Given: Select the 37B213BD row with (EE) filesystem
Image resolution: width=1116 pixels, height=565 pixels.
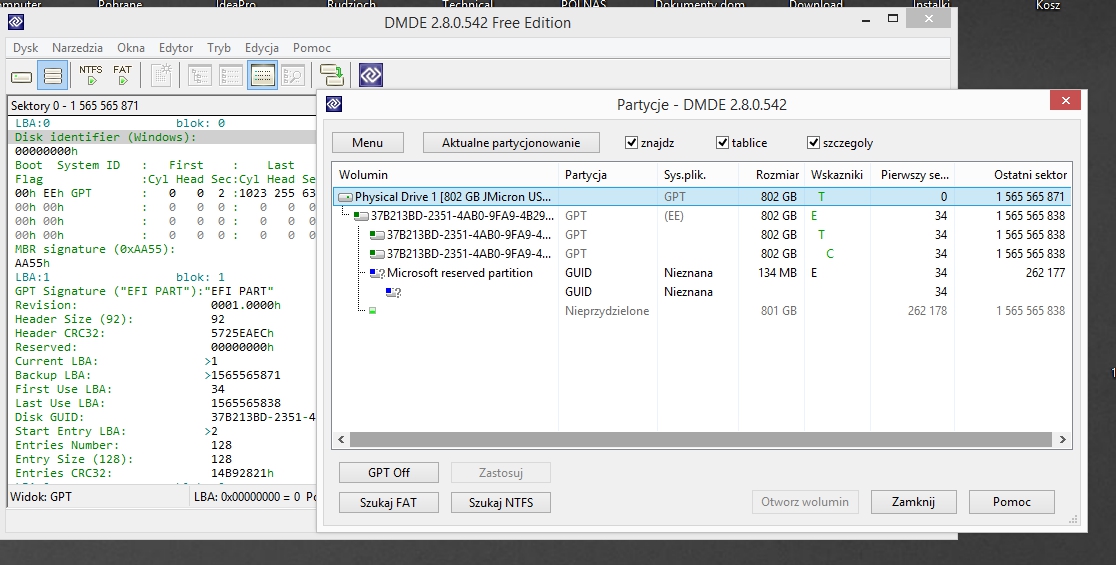Looking at the screenshot, I should click(x=702, y=216).
